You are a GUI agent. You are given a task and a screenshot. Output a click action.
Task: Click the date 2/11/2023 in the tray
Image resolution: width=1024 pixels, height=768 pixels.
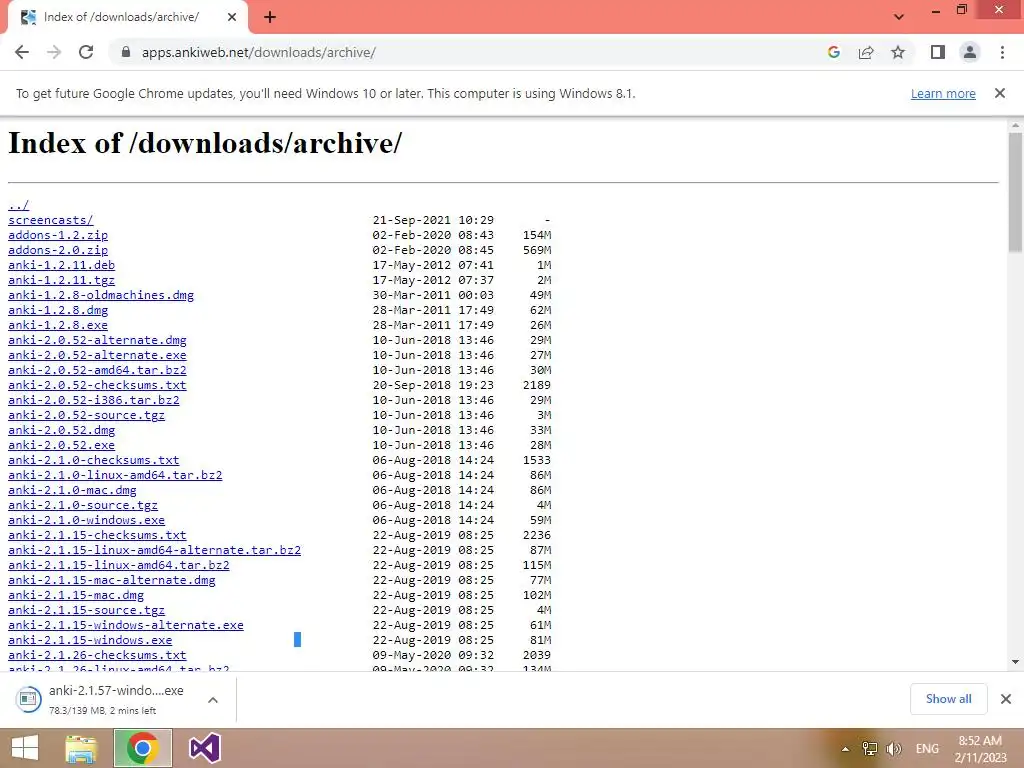coord(980,758)
